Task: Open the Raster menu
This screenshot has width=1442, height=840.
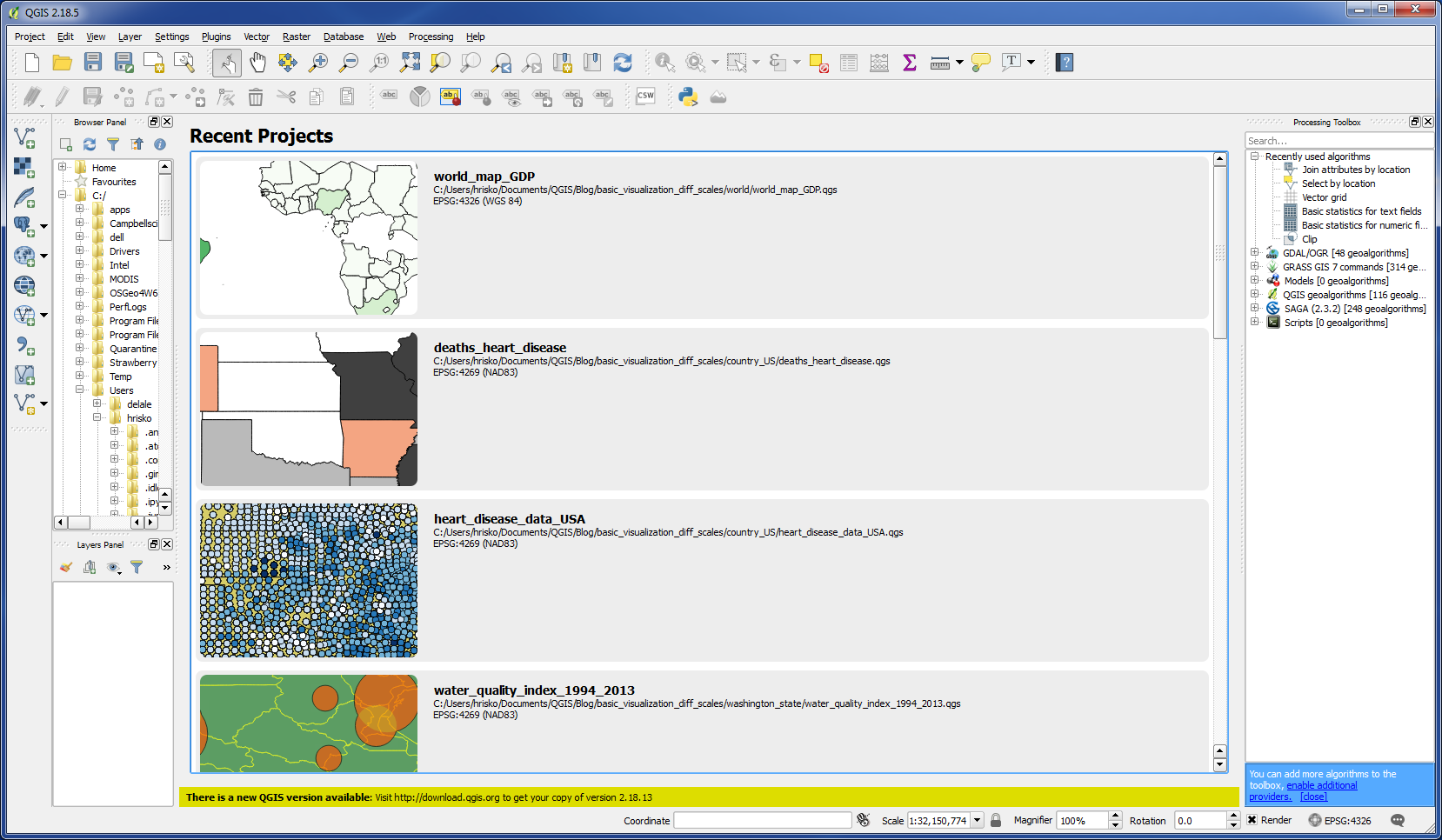Action: pos(296,37)
